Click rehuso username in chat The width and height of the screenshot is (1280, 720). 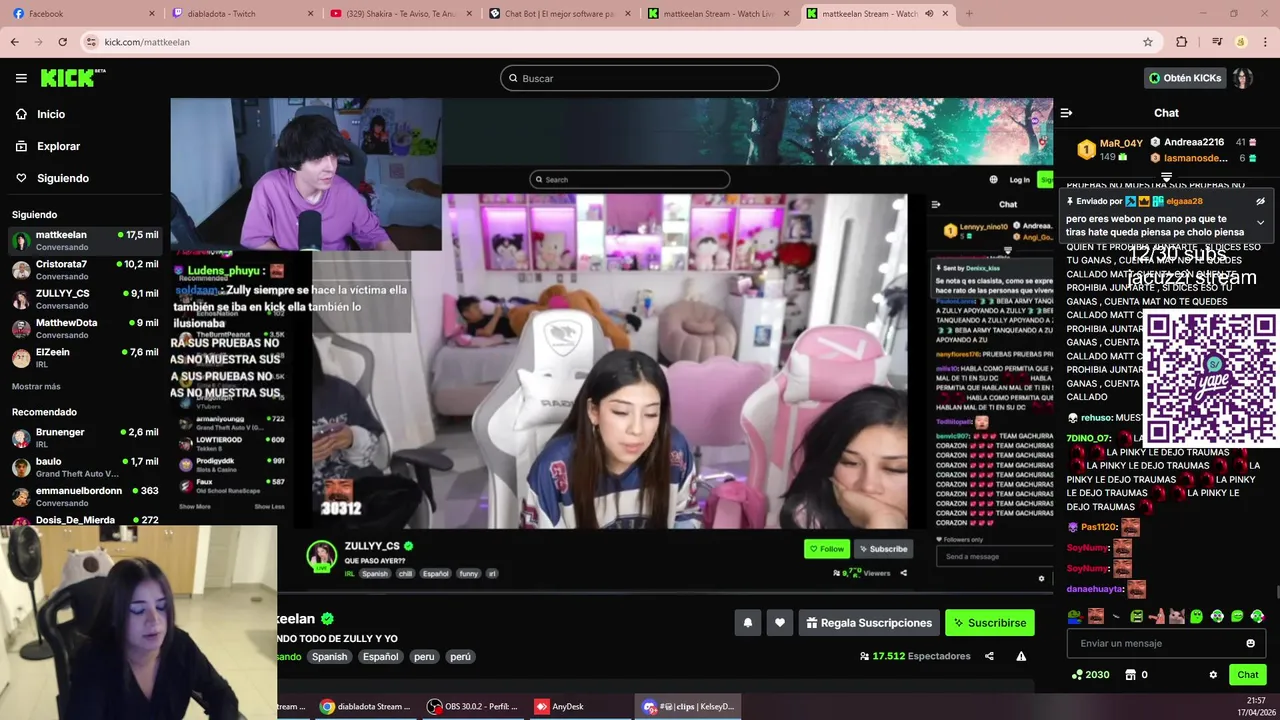[x=1096, y=417]
